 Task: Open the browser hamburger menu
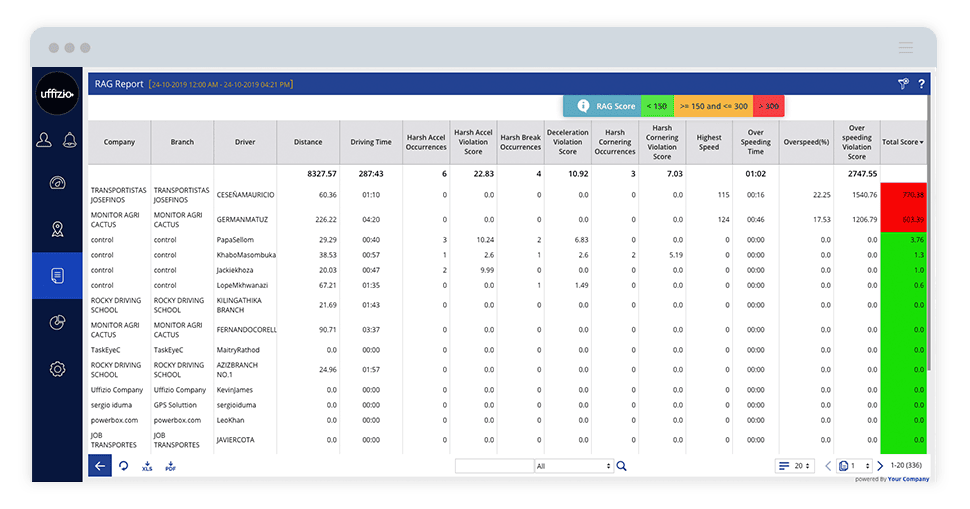[x=906, y=48]
